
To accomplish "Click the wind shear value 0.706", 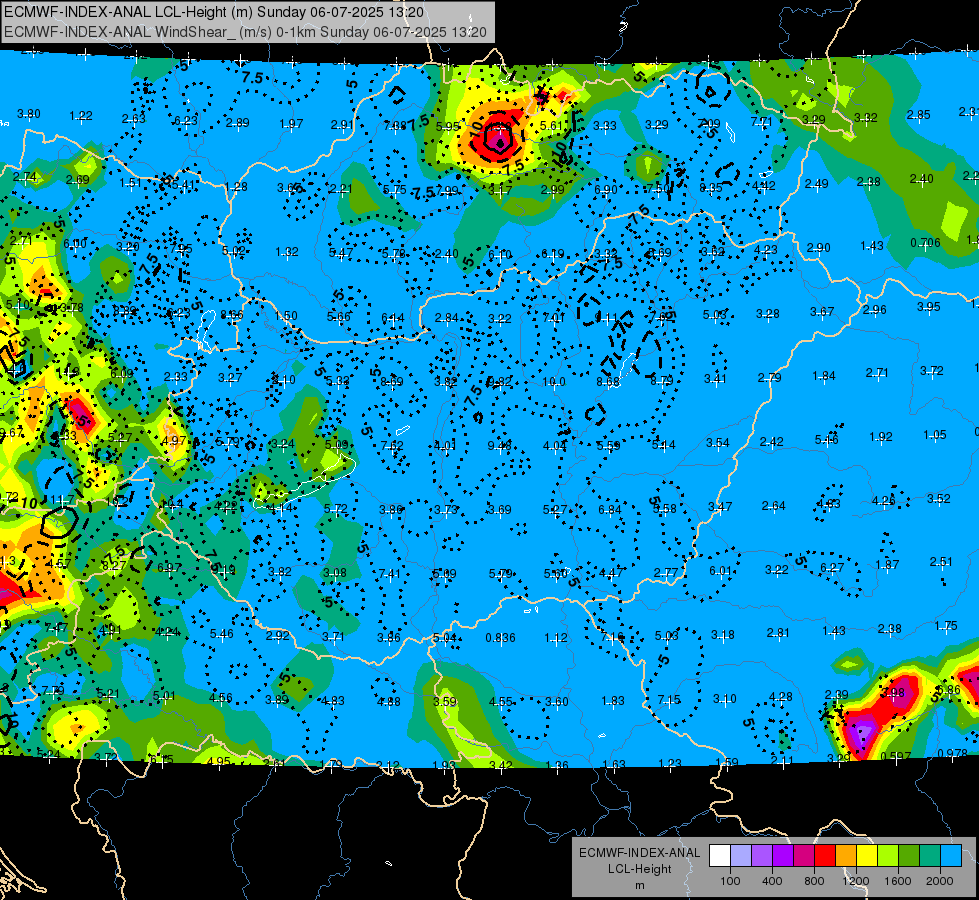I will (x=925, y=242).
